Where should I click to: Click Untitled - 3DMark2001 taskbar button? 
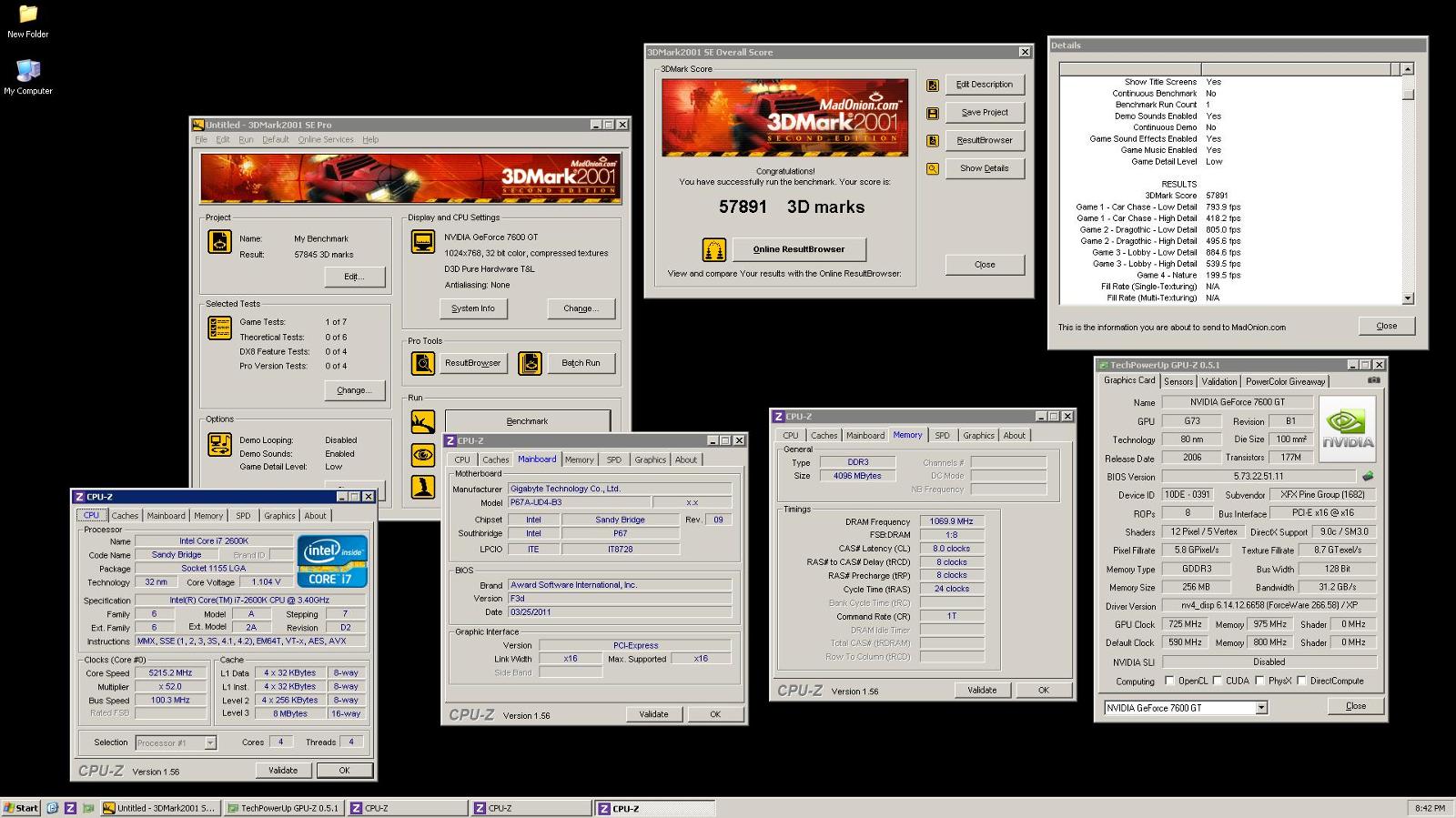(160, 808)
